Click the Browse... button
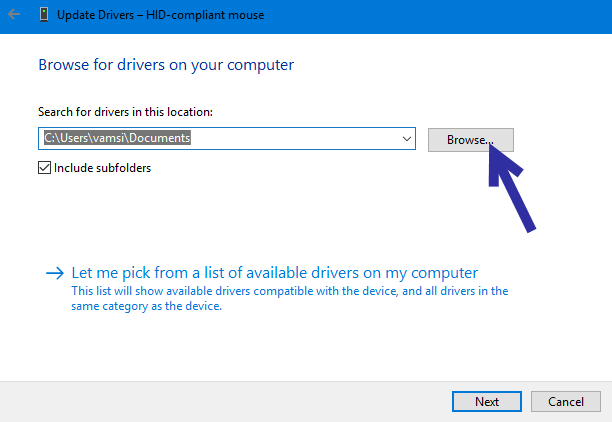 (x=471, y=140)
